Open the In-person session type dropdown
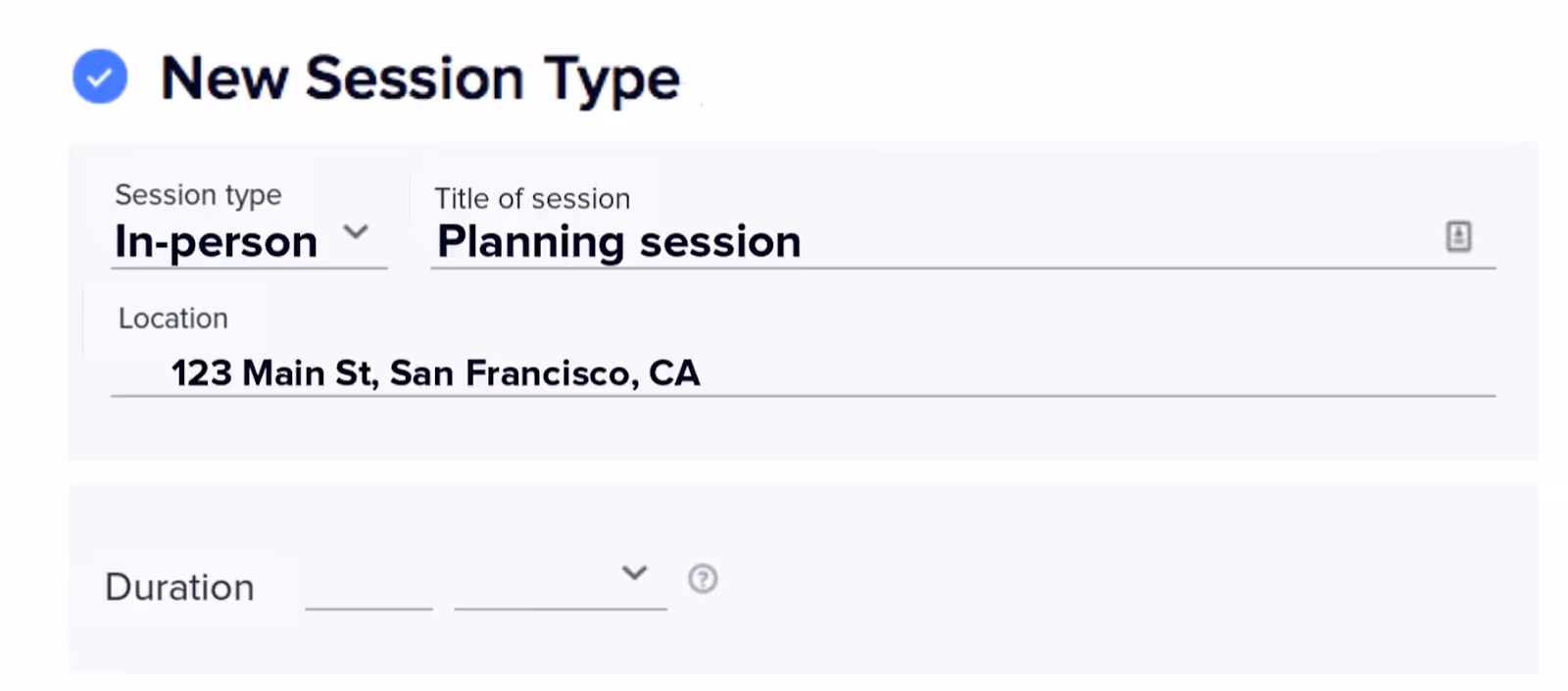The image size is (1568, 691). tap(249, 241)
